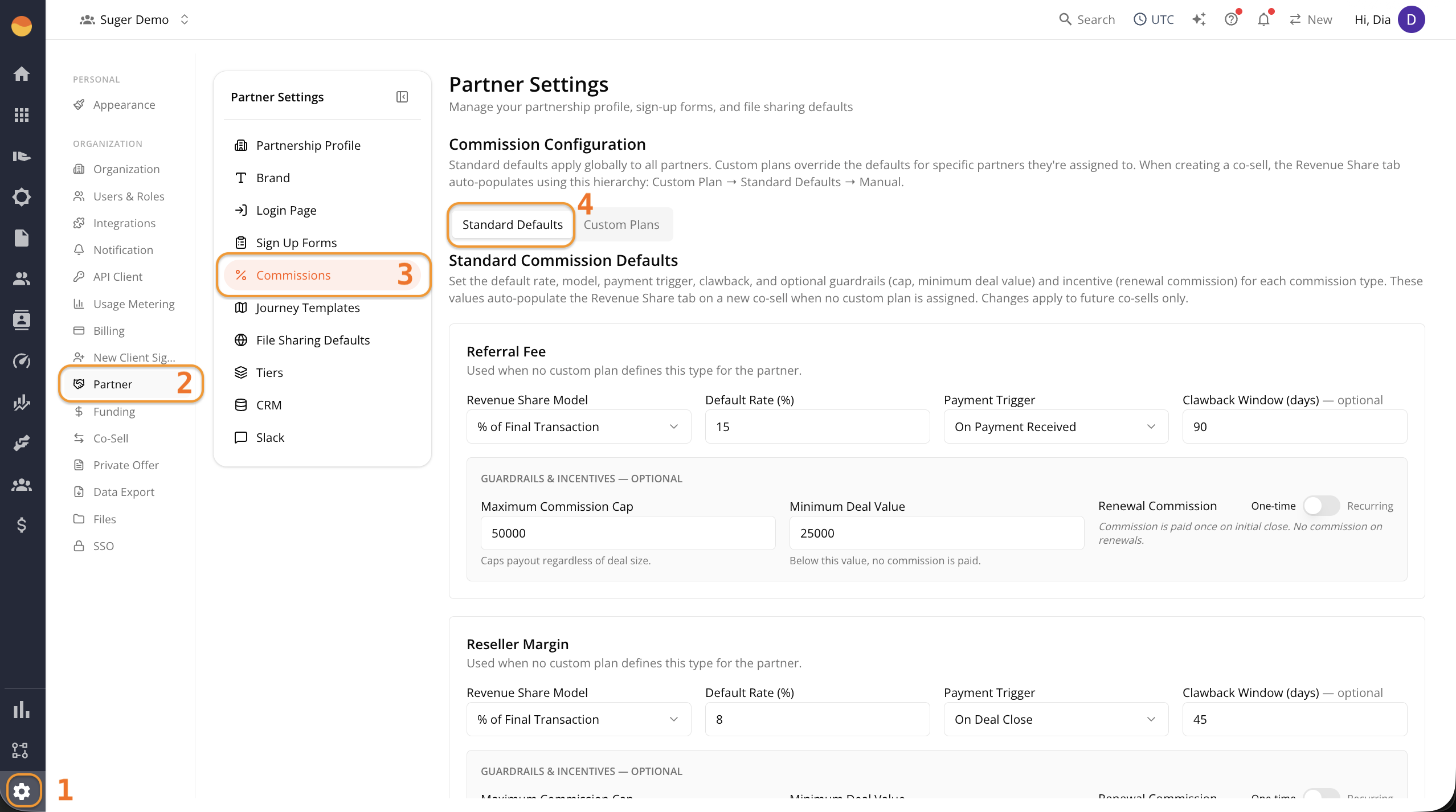Expand Referral Fee Revenue Share Model dropdown
The height and width of the screenshot is (812, 1456).
click(x=579, y=426)
